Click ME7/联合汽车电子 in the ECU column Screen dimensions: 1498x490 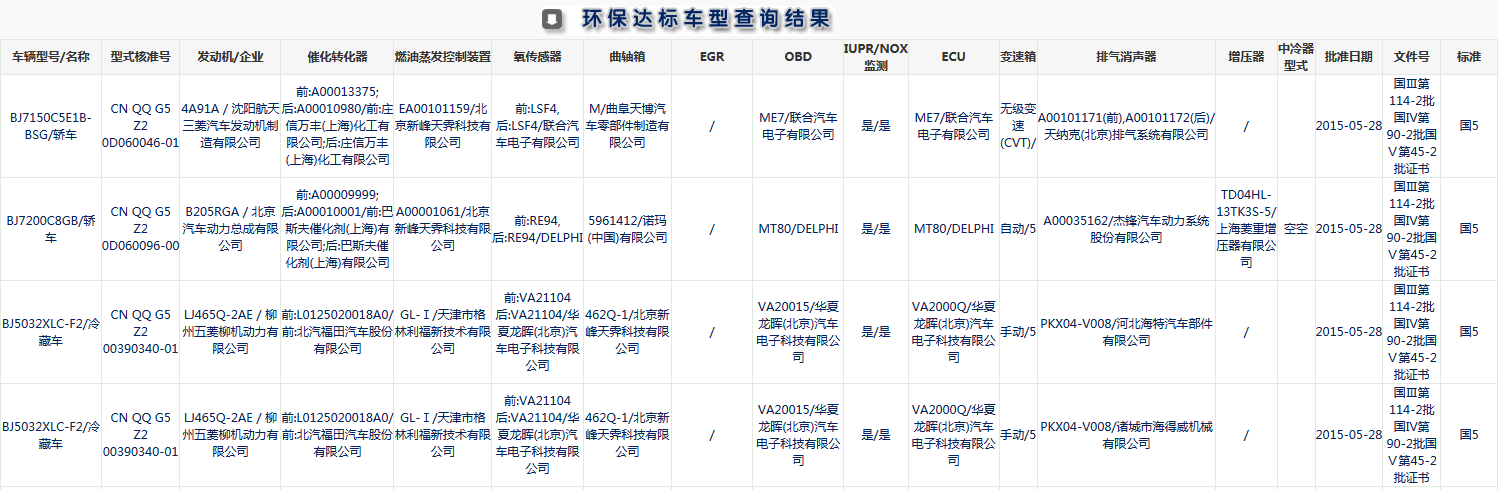pyautogui.click(x=954, y=125)
